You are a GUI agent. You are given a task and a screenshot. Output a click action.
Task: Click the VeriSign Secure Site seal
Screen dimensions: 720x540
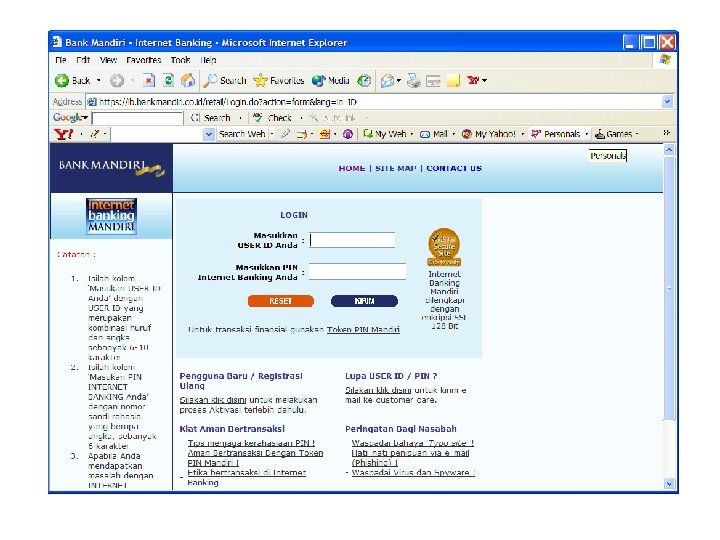[x=444, y=247]
